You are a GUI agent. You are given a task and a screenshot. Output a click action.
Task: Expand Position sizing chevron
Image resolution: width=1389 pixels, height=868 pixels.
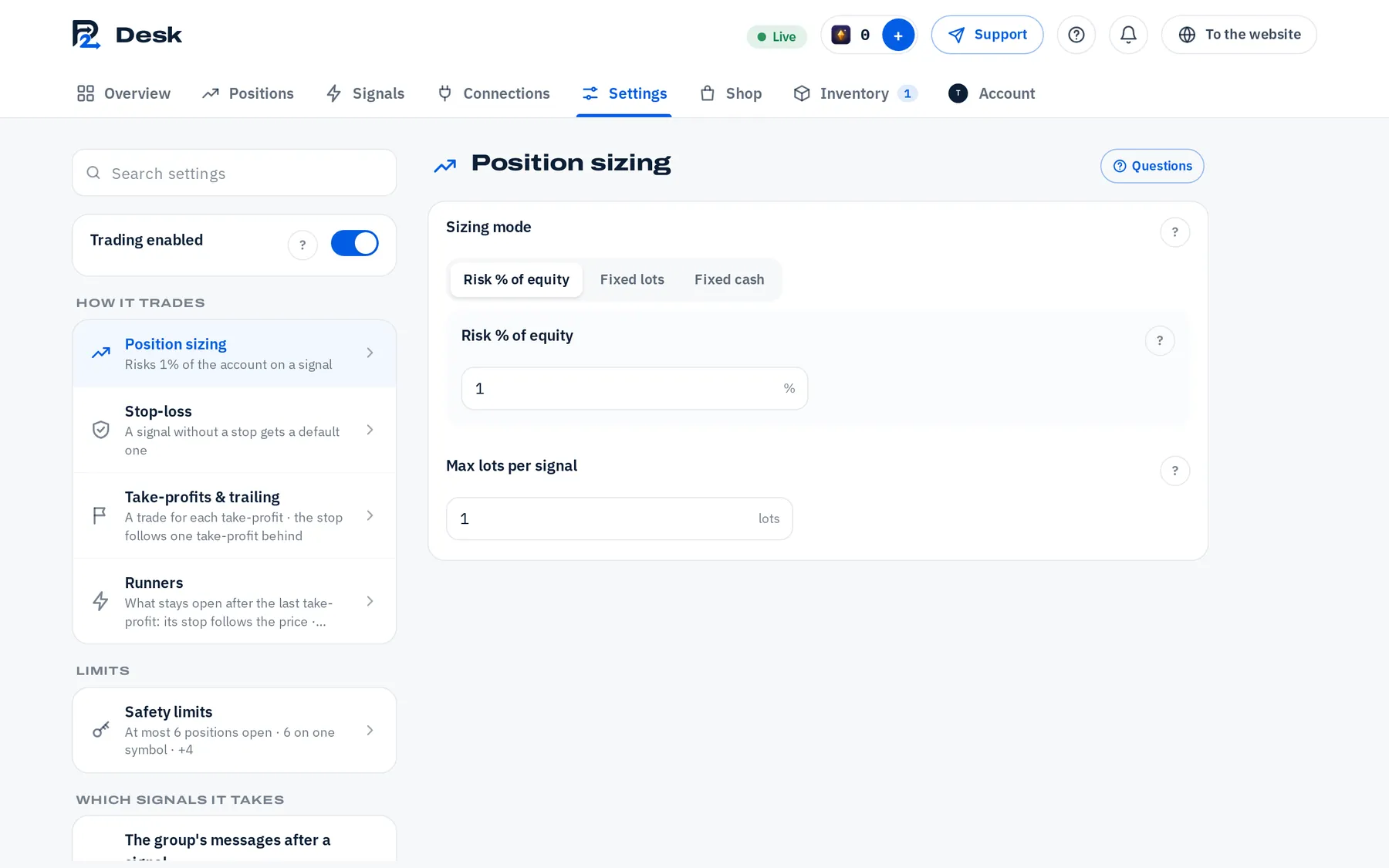370,353
